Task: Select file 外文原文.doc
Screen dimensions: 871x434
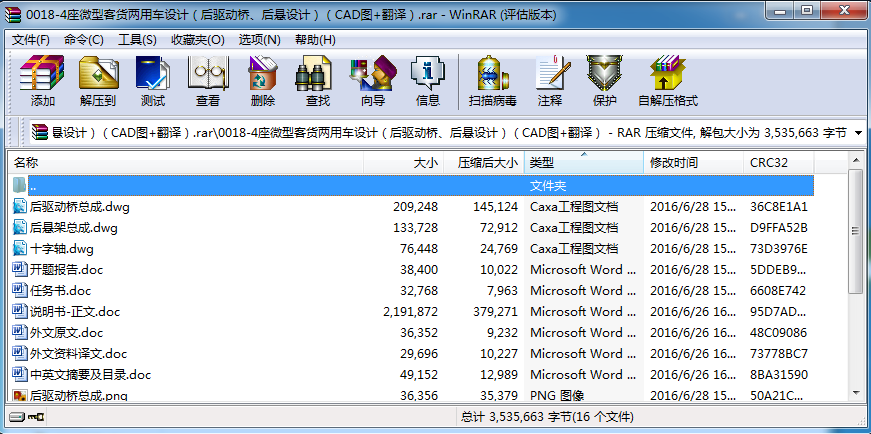Action: click(x=66, y=333)
